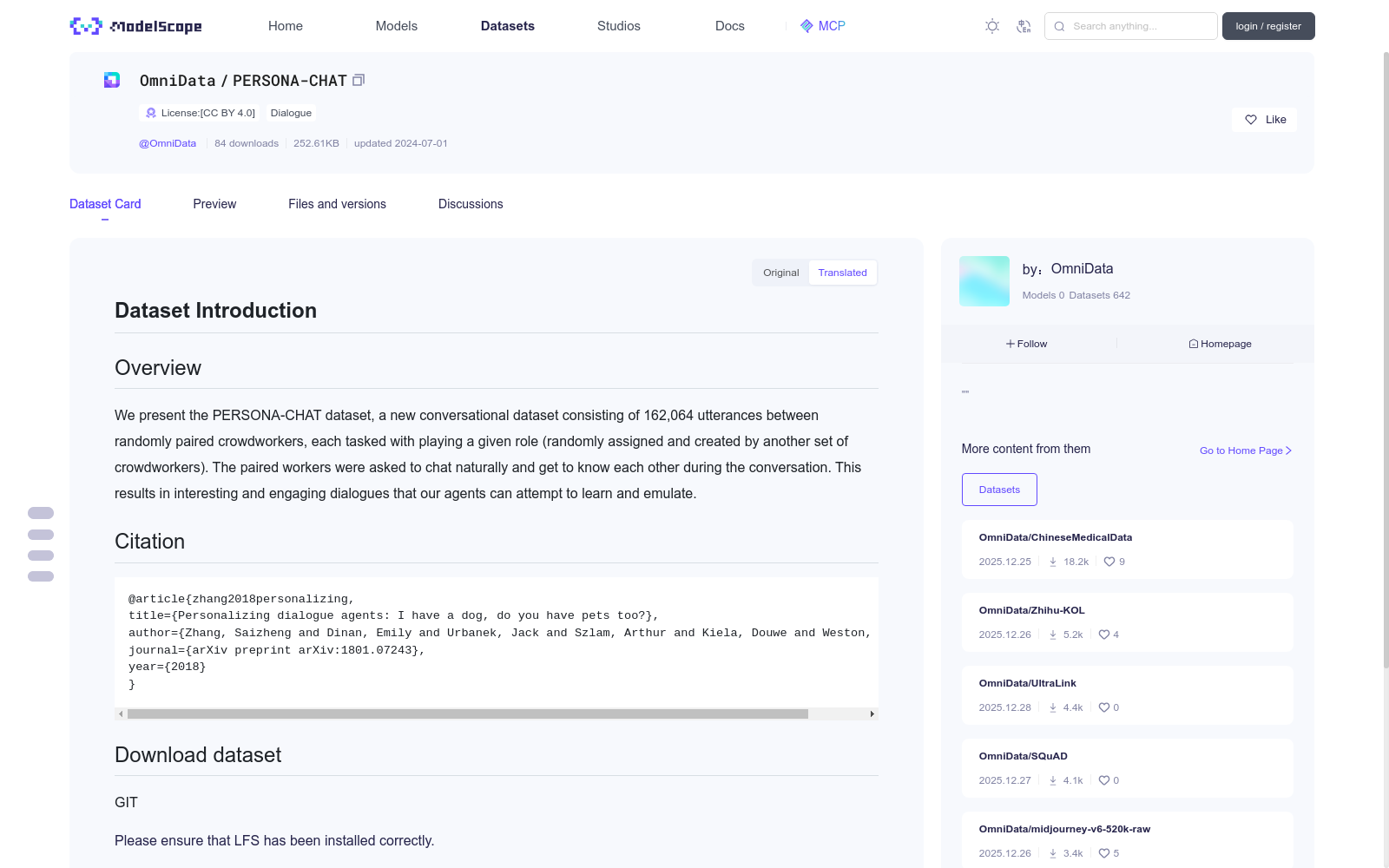Viewport: 1389px width, 868px height.
Task: Click the house icon beside Homepage
Action: coord(1194,344)
